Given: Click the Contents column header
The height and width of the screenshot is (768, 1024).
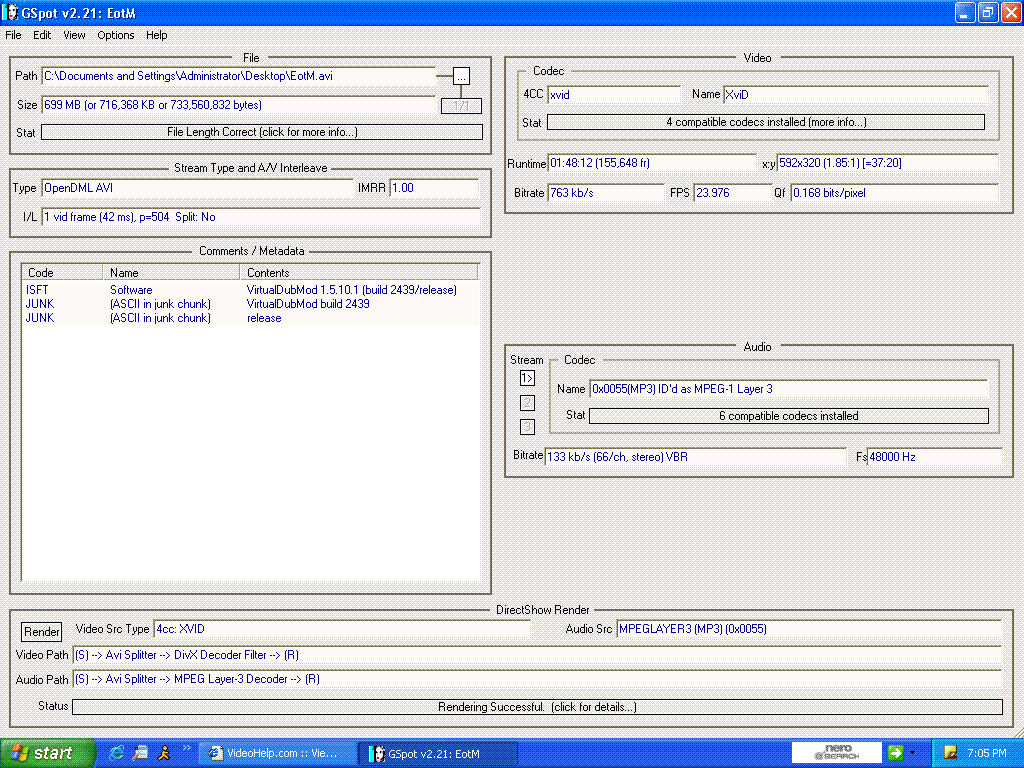Looking at the screenshot, I should coord(359,272).
